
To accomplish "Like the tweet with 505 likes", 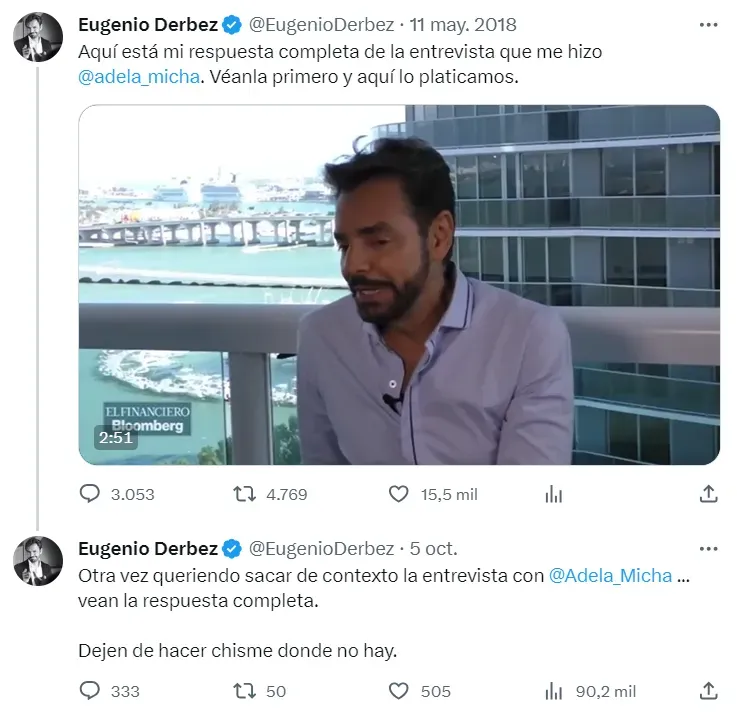I will (x=399, y=691).
